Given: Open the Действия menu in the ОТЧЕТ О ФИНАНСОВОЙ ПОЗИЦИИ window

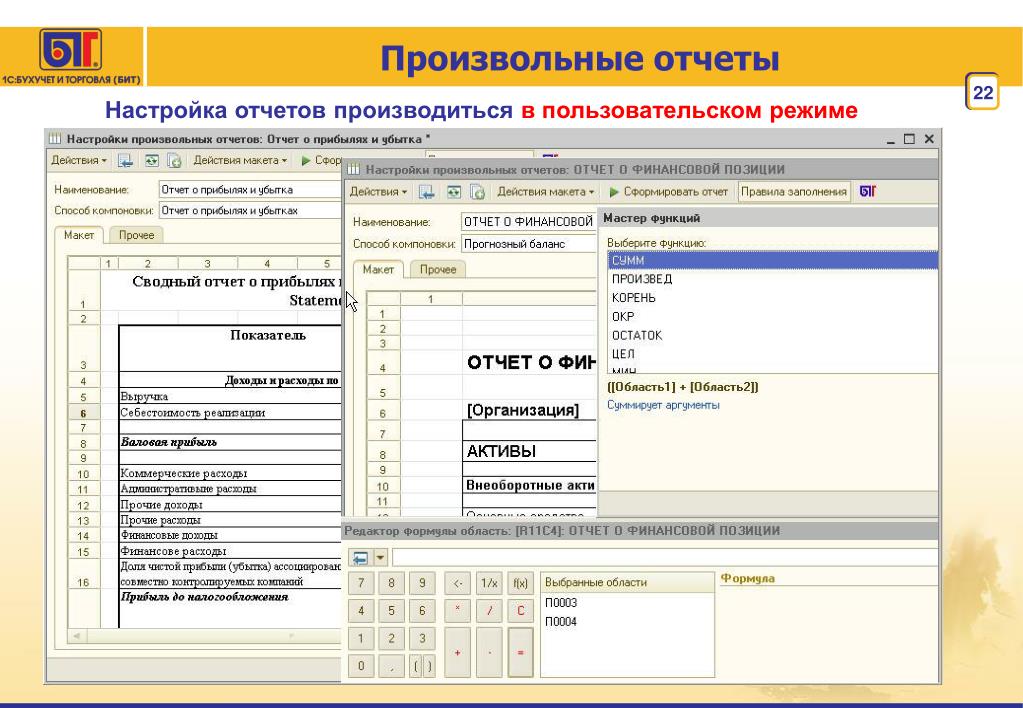Looking at the screenshot, I should 378,192.
